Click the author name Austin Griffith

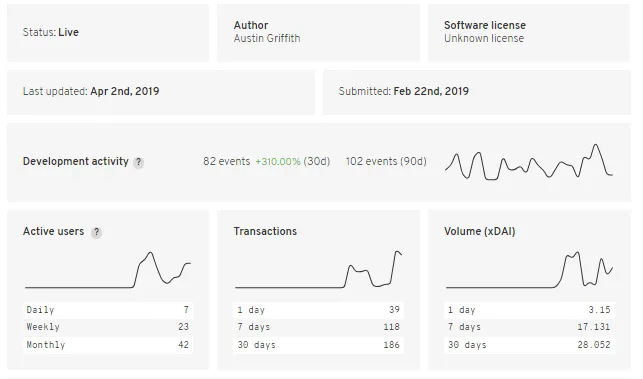[x=267, y=38]
